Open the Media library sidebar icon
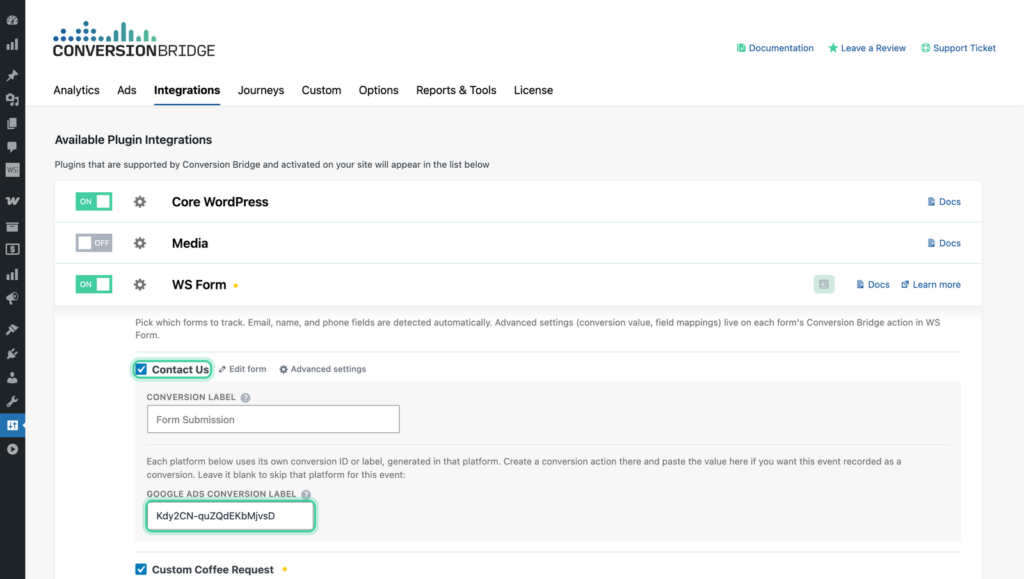Viewport: 1024px width, 579px height. pyautogui.click(x=12, y=99)
